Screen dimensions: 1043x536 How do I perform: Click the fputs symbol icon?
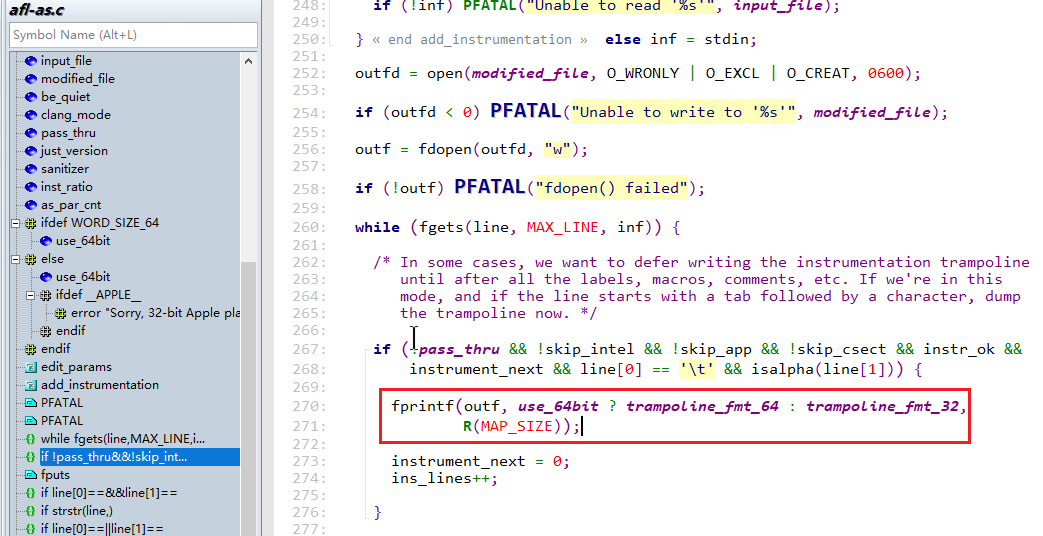[31, 475]
